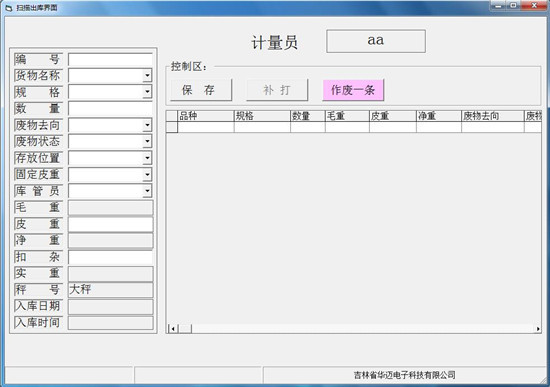This screenshot has height=387, width=550.
Task: Minimize the 扫描出库界面 window
Action: click(x=498, y=5)
